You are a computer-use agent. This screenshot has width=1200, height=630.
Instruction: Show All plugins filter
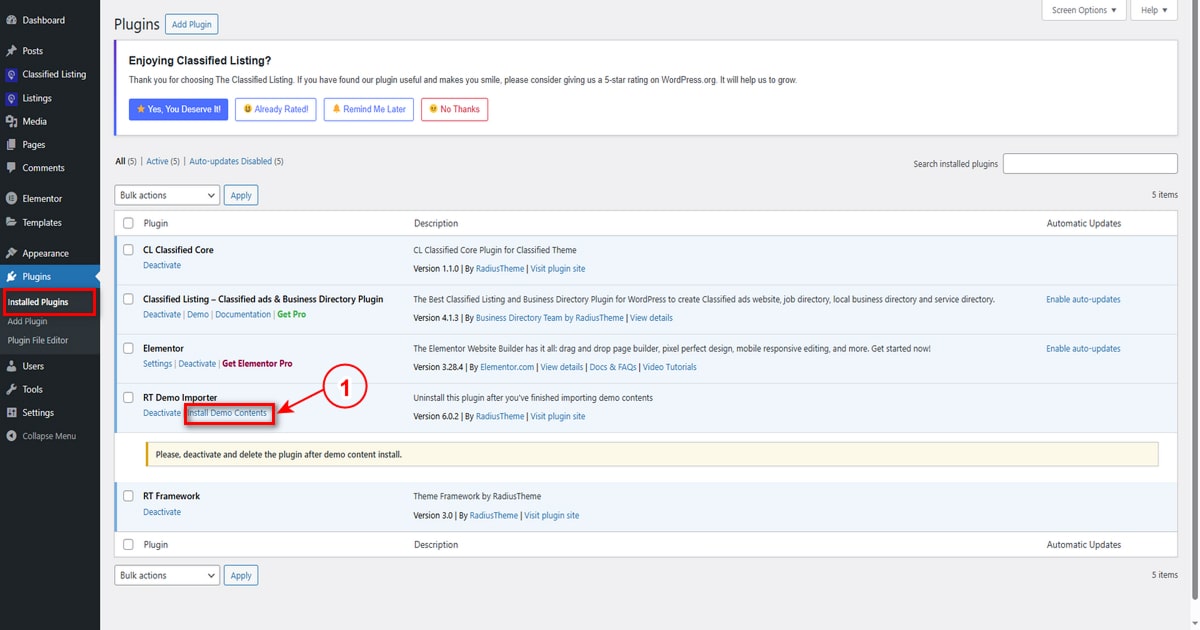coord(120,161)
